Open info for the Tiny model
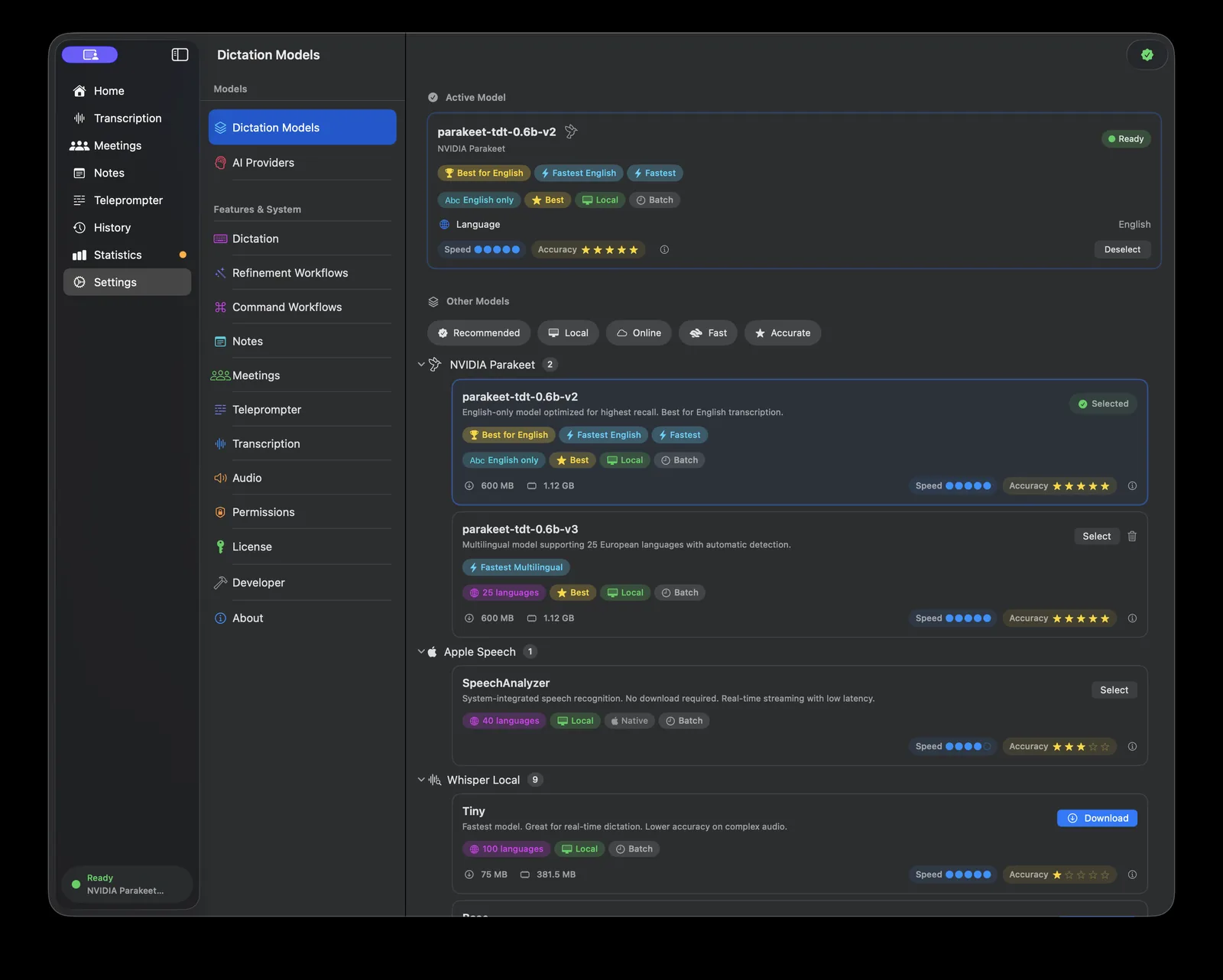The image size is (1223, 980). pos(1132,875)
